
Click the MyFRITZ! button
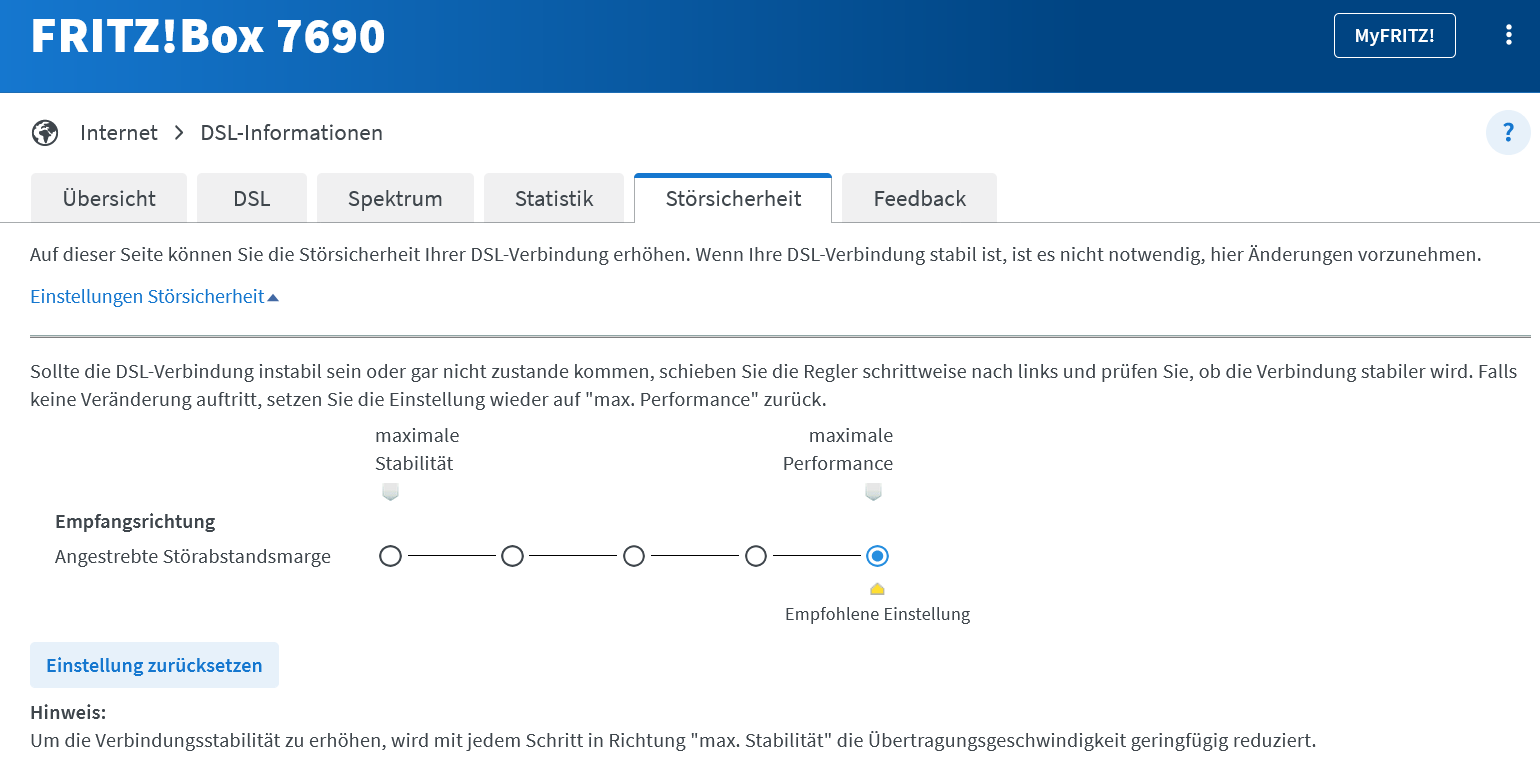coord(1394,36)
